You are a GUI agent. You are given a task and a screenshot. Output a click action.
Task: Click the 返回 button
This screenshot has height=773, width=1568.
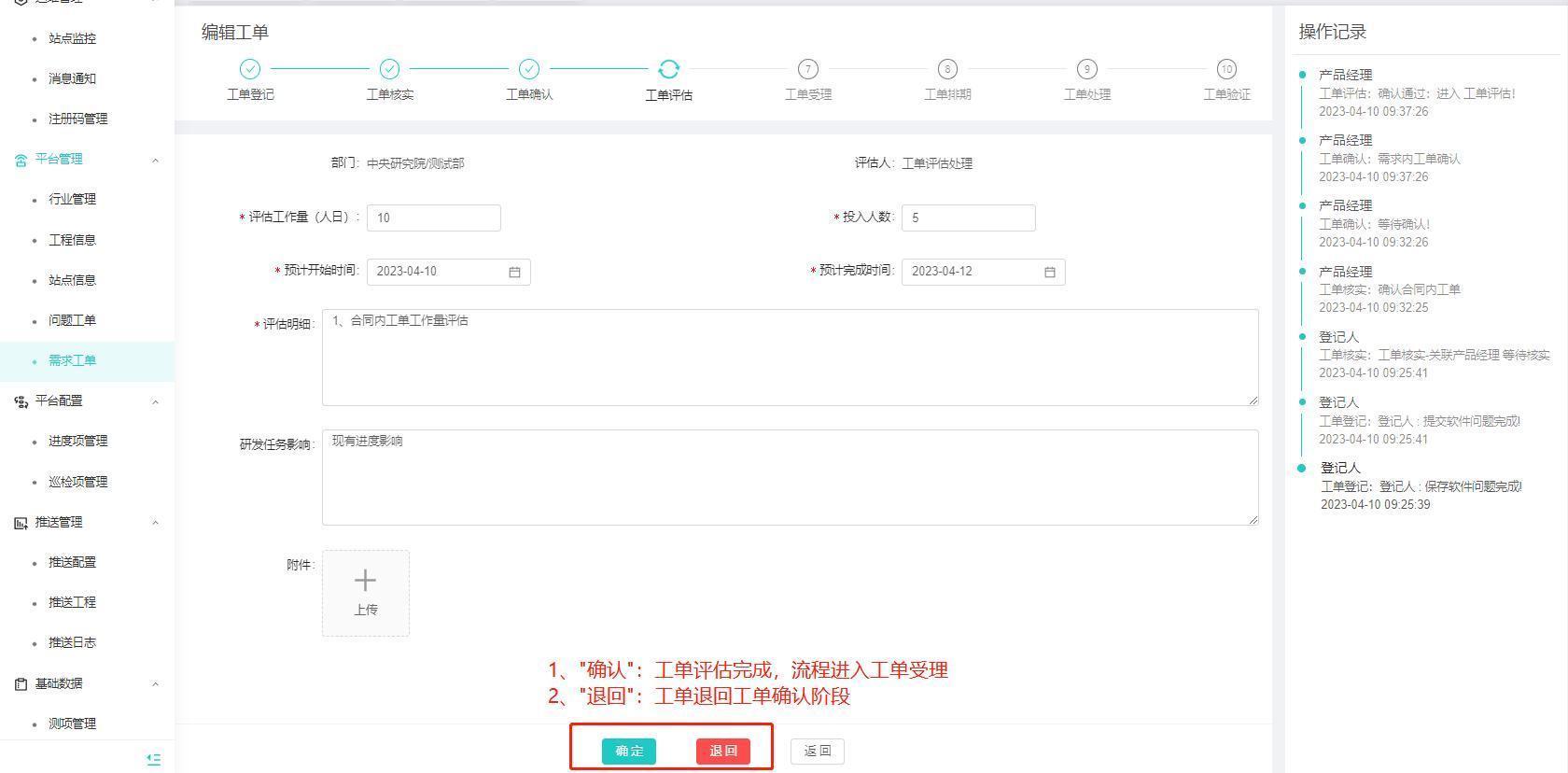pyautogui.click(x=817, y=751)
